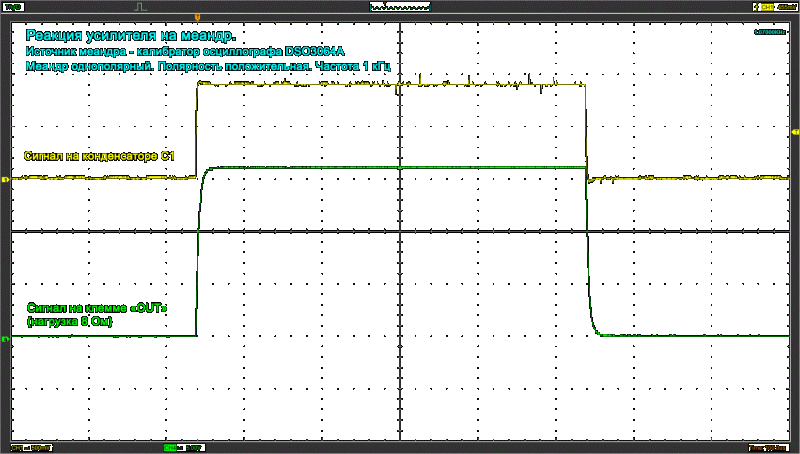This screenshot has height=454, width=800.
Task: Select the trigger level marker on right edge
Action: click(795, 132)
